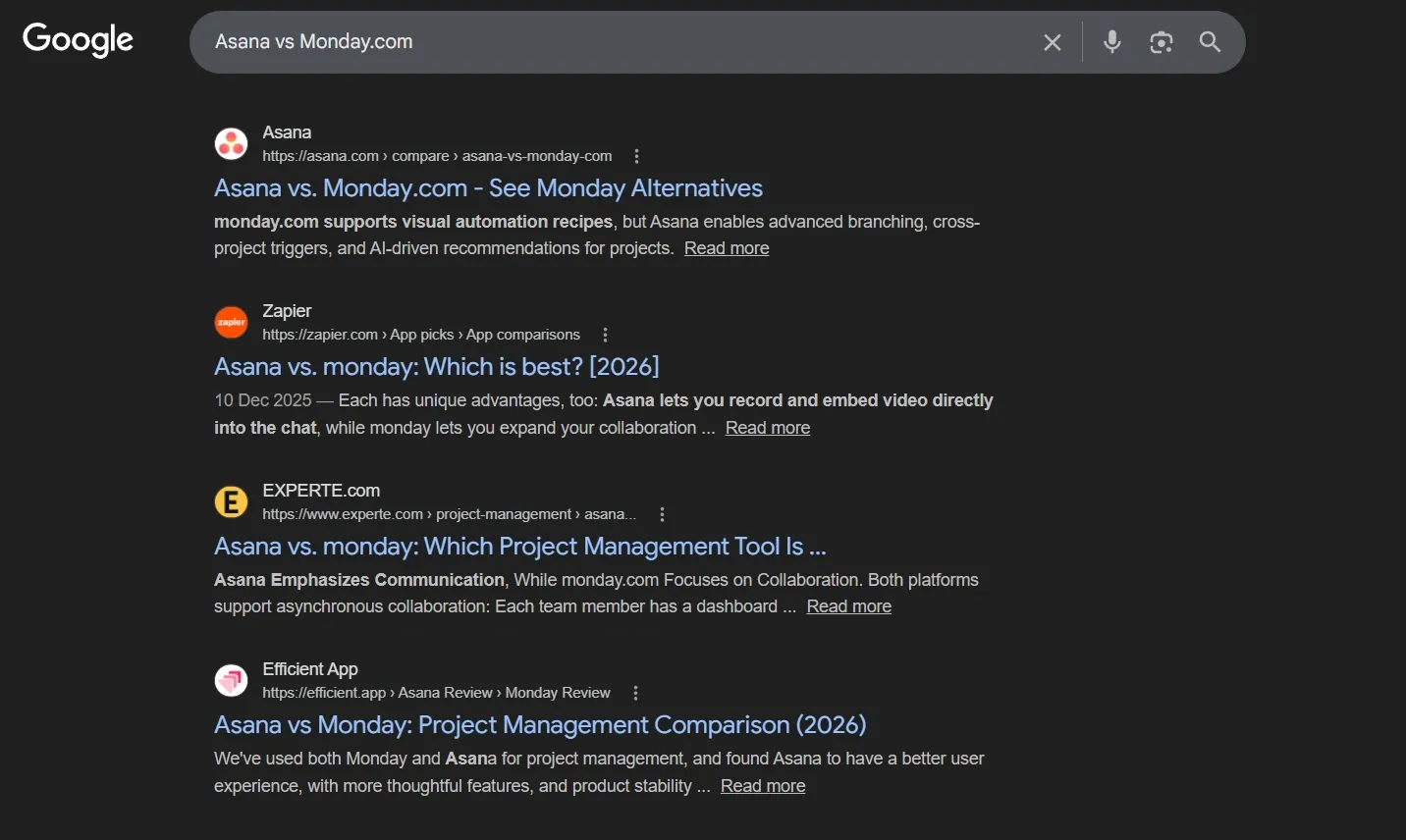1406x840 pixels.
Task: Open the Efficient App comparison article
Action: [x=540, y=724]
